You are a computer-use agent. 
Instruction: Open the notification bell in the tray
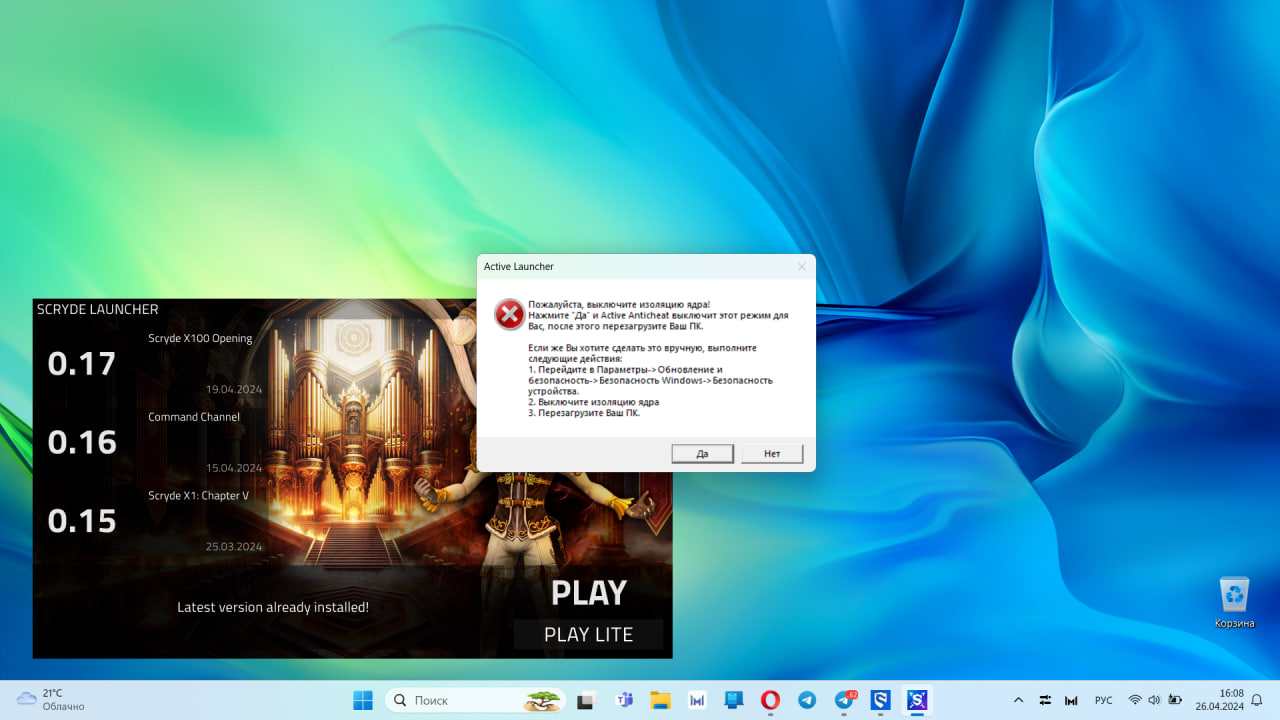1257,700
